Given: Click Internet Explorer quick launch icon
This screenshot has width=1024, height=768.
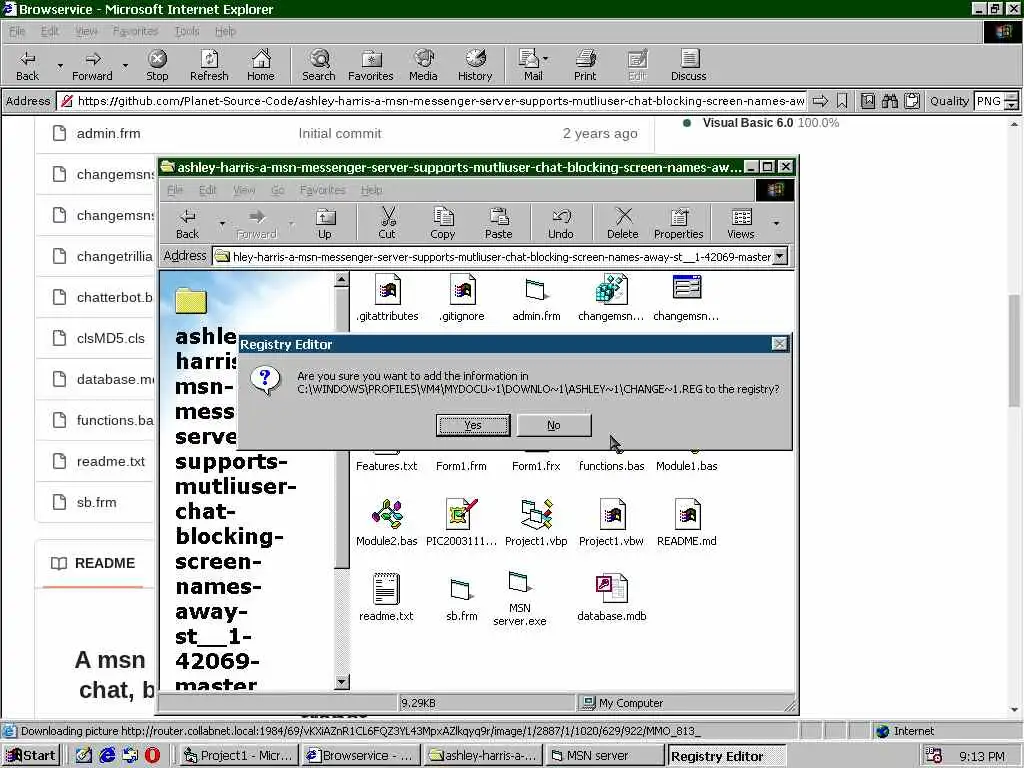Looking at the screenshot, I should coord(107,756).
